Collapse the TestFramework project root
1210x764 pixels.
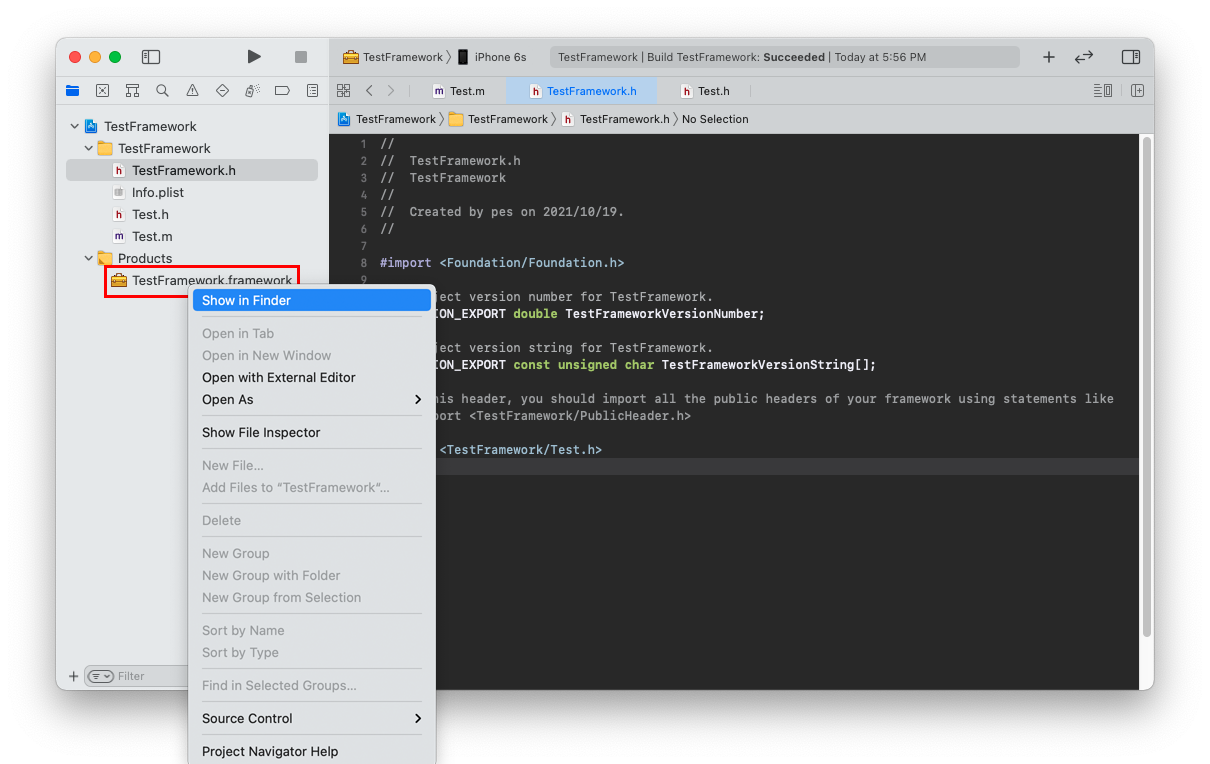74,127
